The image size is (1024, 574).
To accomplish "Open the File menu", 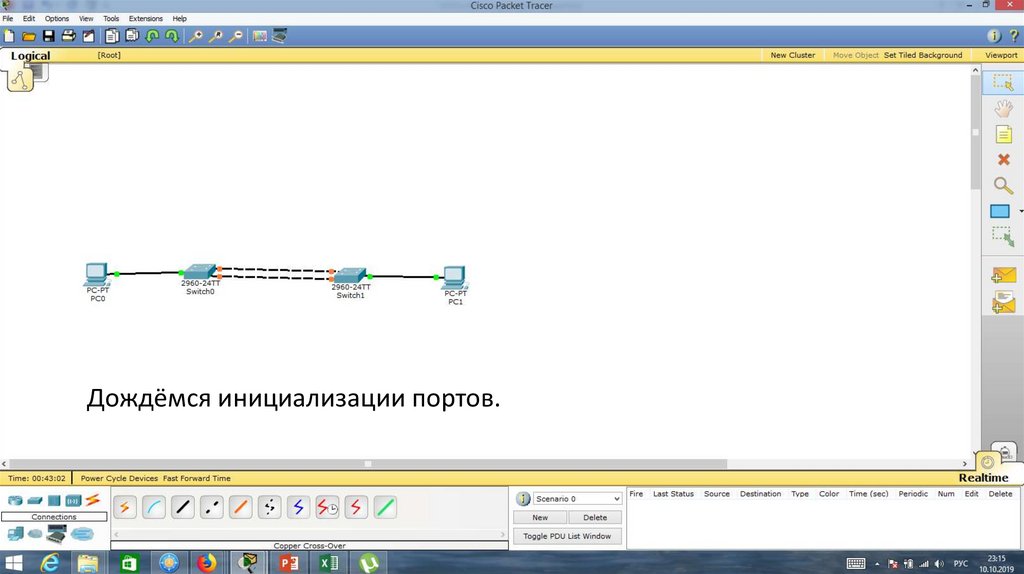I will (8, 18).
